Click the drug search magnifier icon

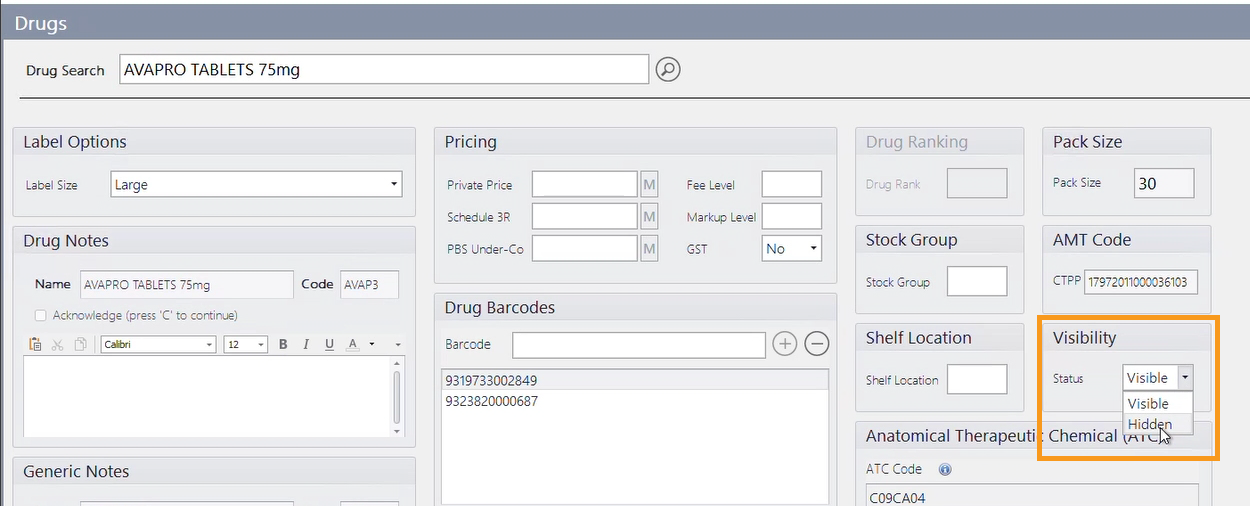668,70
